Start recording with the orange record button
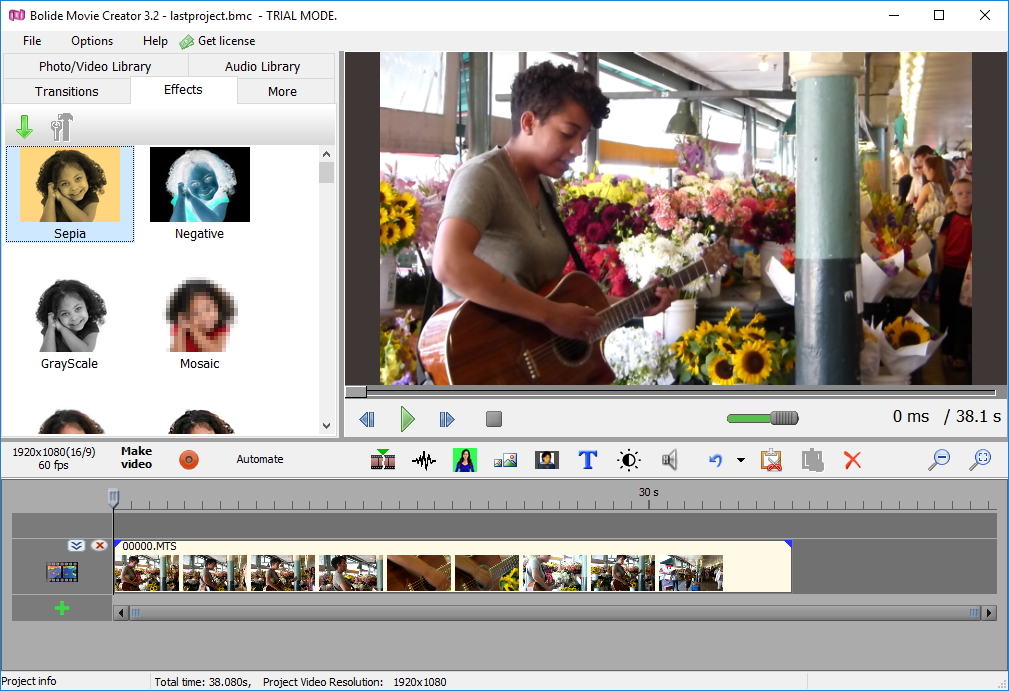 coord(189,459)
